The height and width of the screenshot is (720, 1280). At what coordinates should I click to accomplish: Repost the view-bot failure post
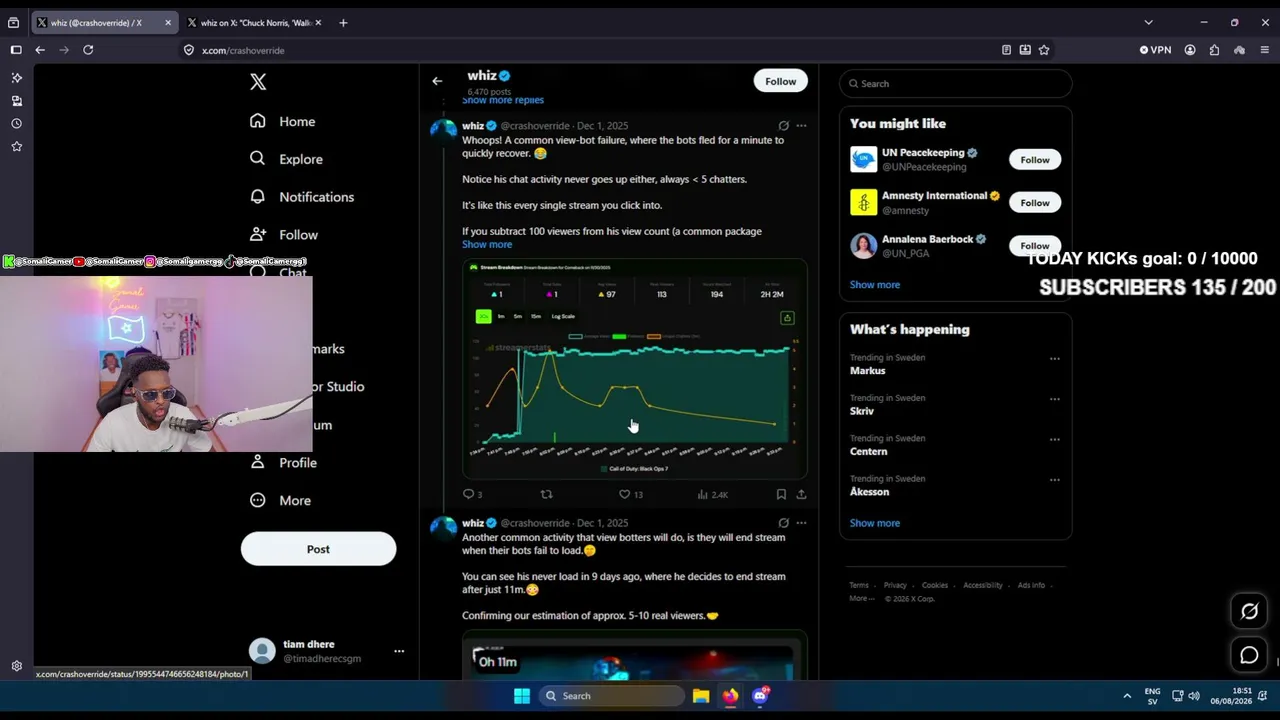tap(546, 494)
